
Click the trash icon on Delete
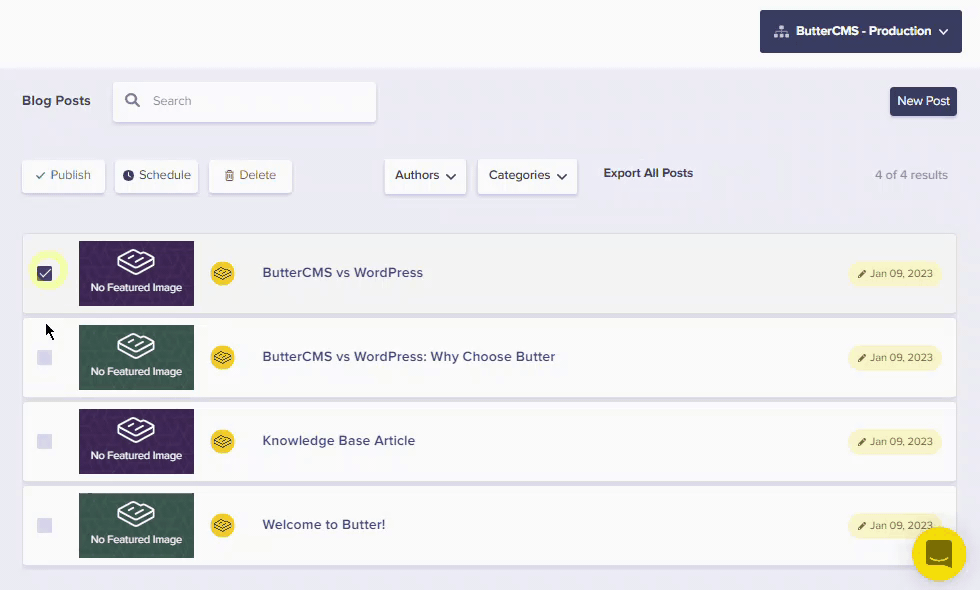click(x=229, y=176)
